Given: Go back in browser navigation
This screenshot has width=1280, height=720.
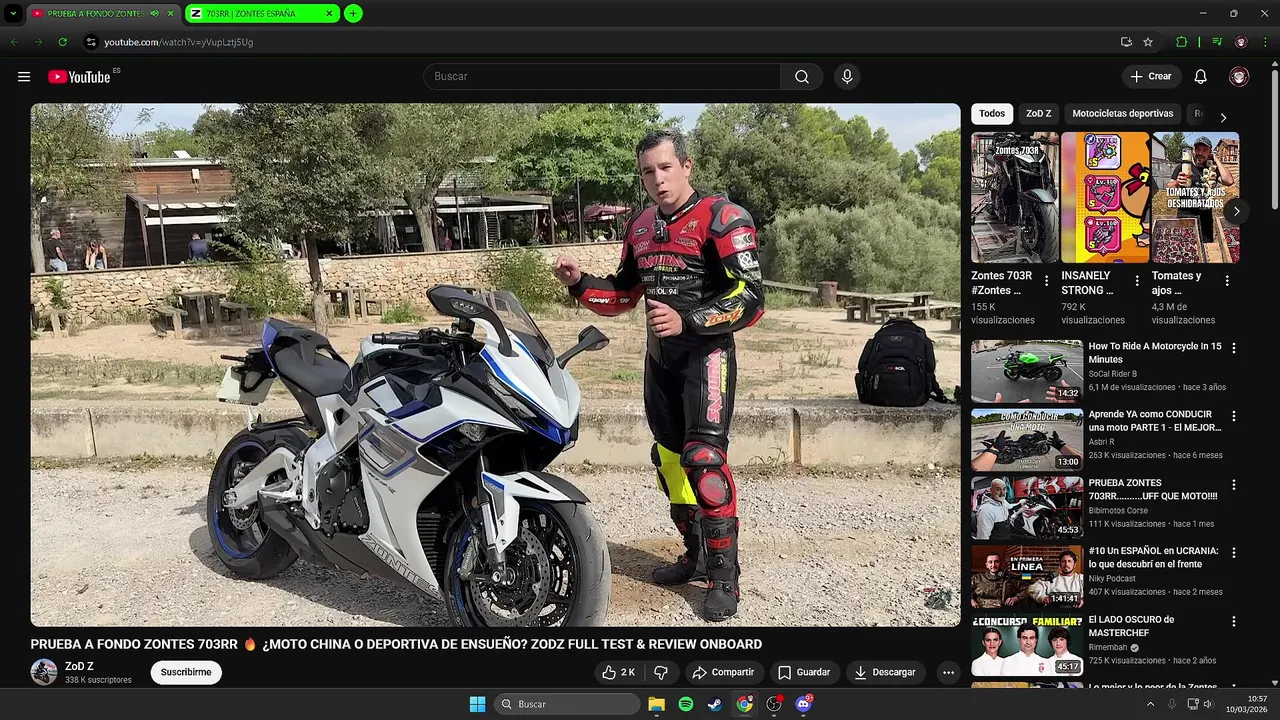Looking at the screenshot, I should point(14,42).
